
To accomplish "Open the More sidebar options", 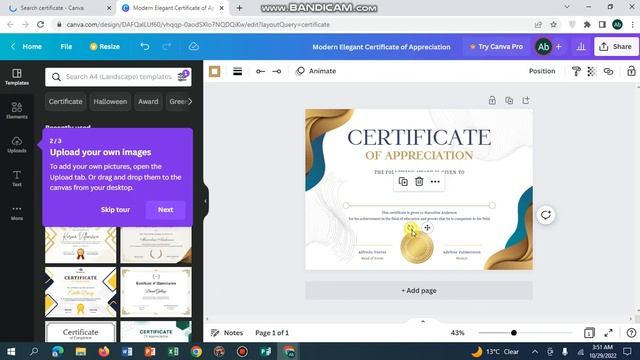I will (x=17, y=212).
